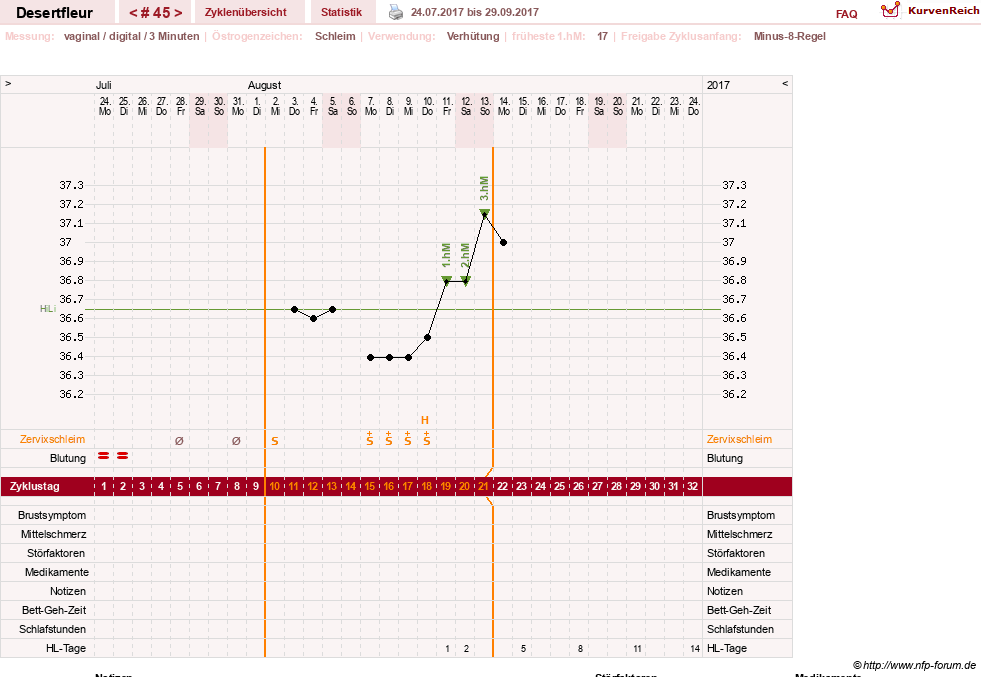Click the bleeding marker on cycle day 1
The image size is (981, 677).
tap(103, 456)
